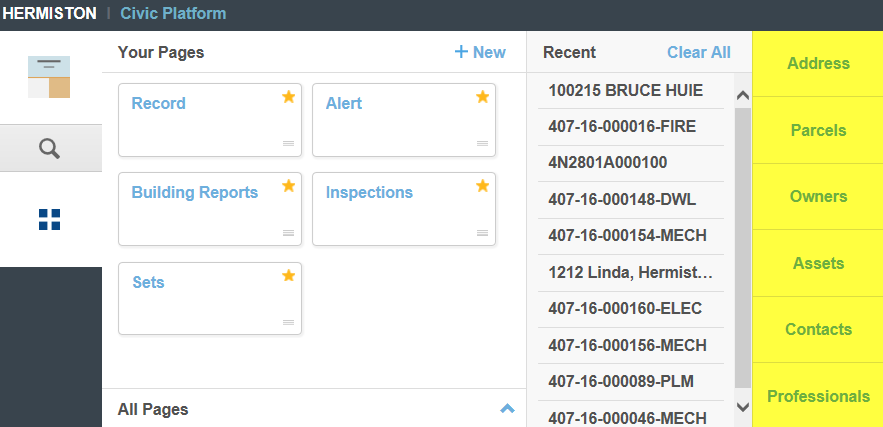Image resolution: width=883 pixels, height=427 pixels.
Task: Toggle the star on Sets page
Action: 288,275
